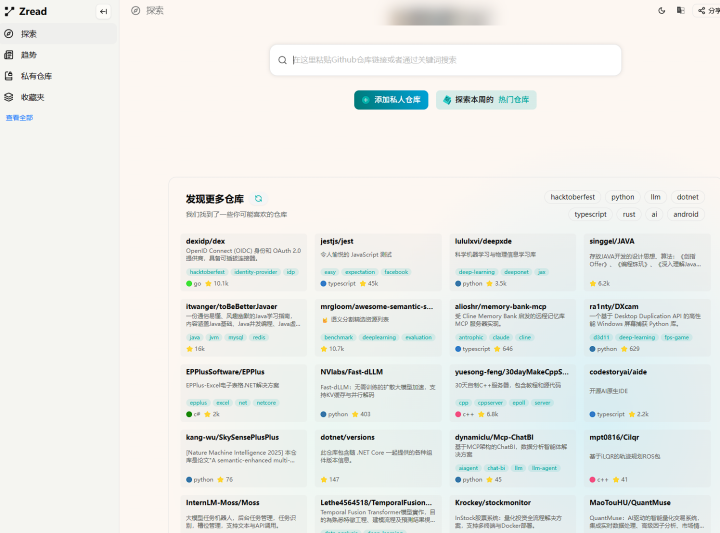This screenshot has width=720, height=533.
Task: Click the 添加私人仓库 button
Action: 391,100
